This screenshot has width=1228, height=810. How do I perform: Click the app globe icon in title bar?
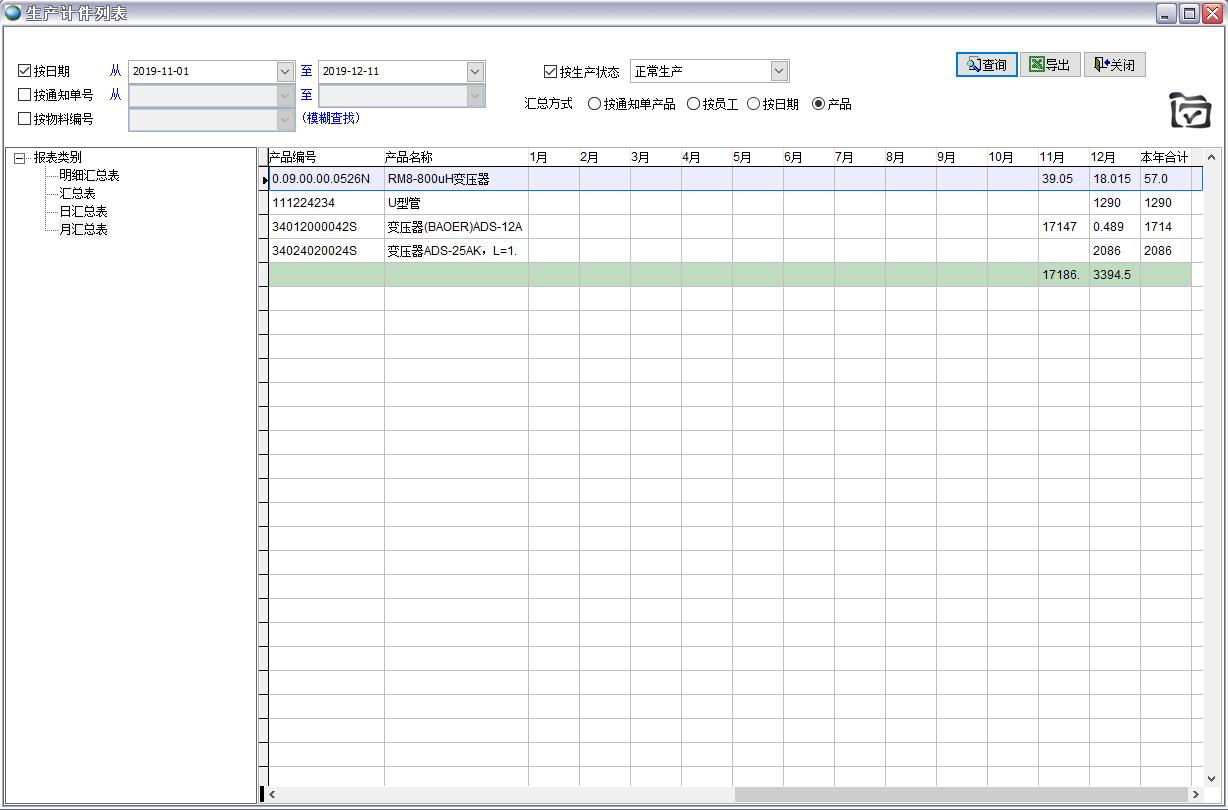click(x=13, y=13)
